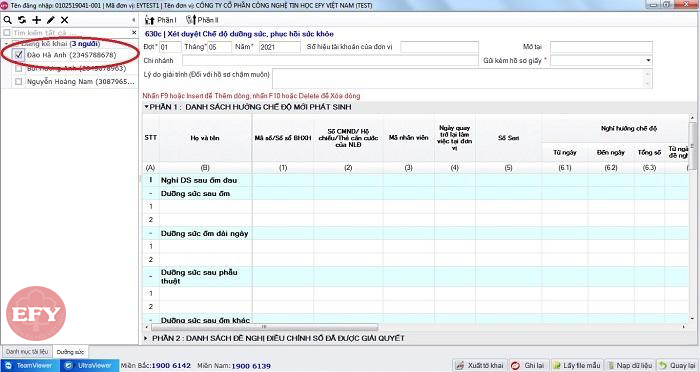700x372 pixels.
Task: Click the pencil edit icon in left toolbar
Action: [x=50, y=20]
